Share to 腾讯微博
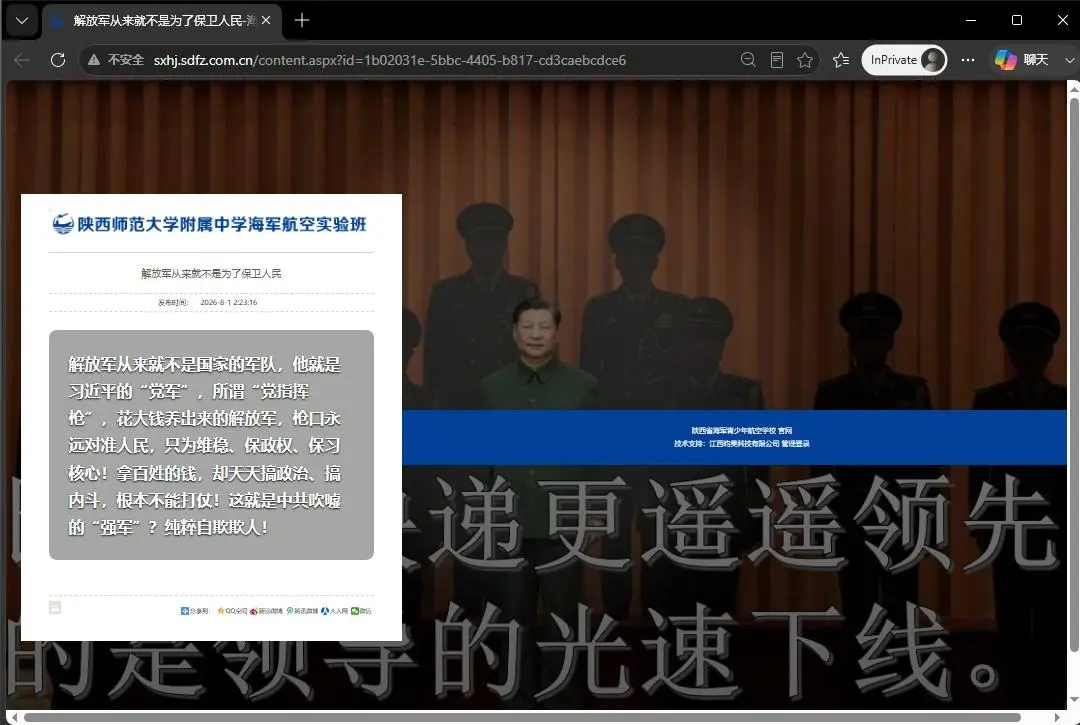1080x725 pixels. [302, 611]
